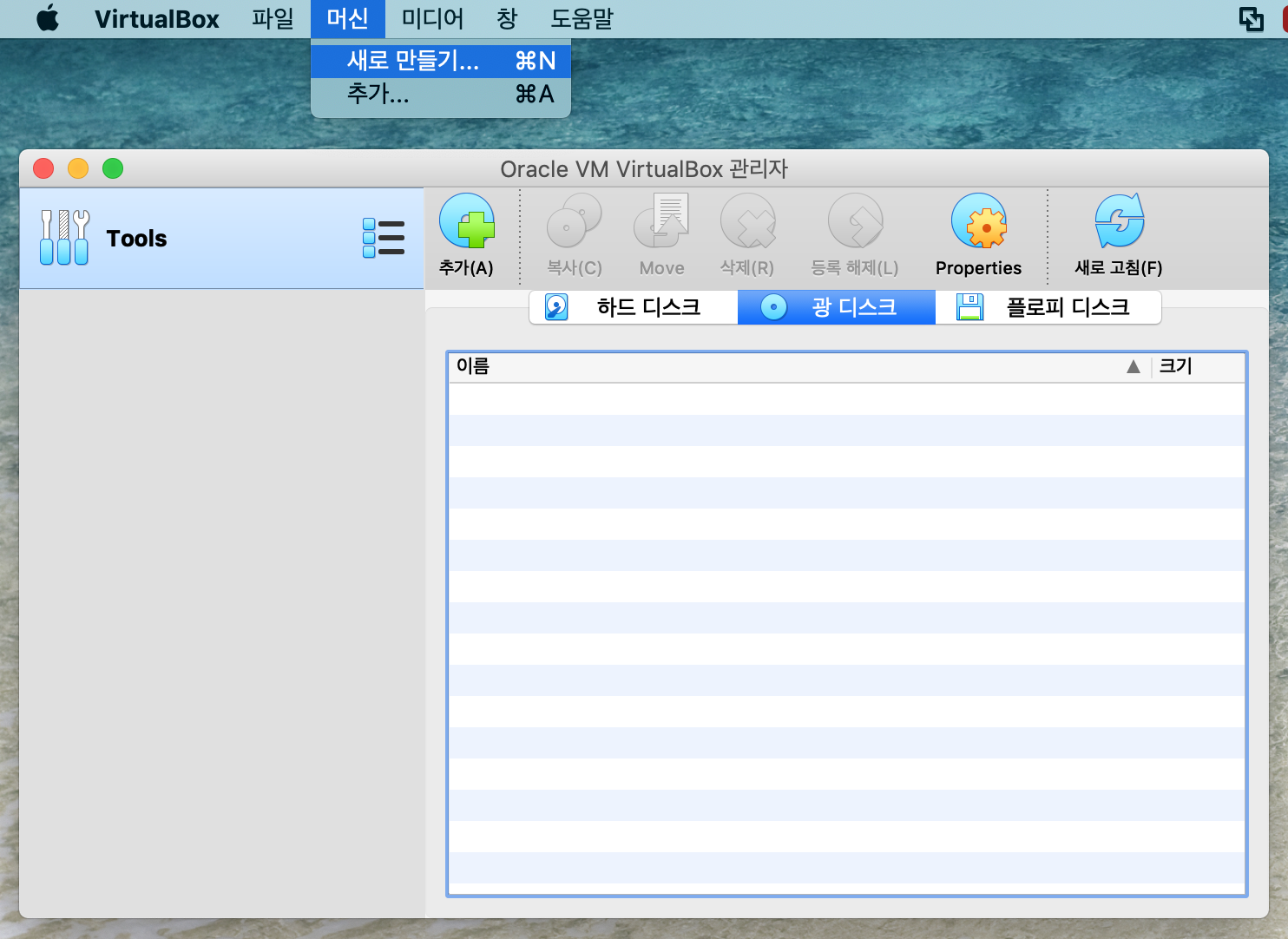Viewport: 1288px width, 939px height.
Task: Open the VirtualBox application menu
Action: click(156, 18)
